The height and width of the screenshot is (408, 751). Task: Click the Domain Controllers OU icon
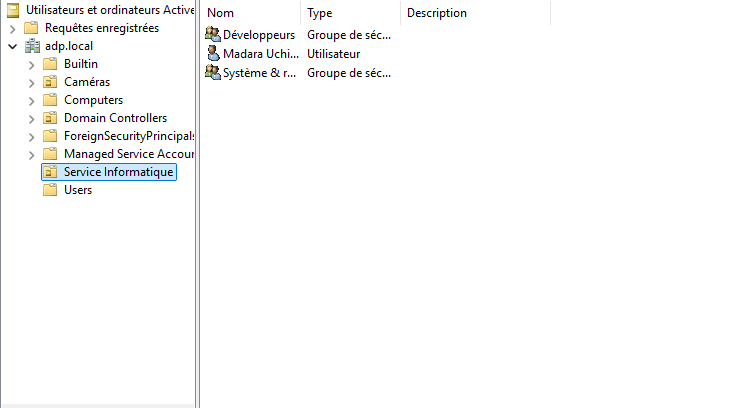pos(50,118)
